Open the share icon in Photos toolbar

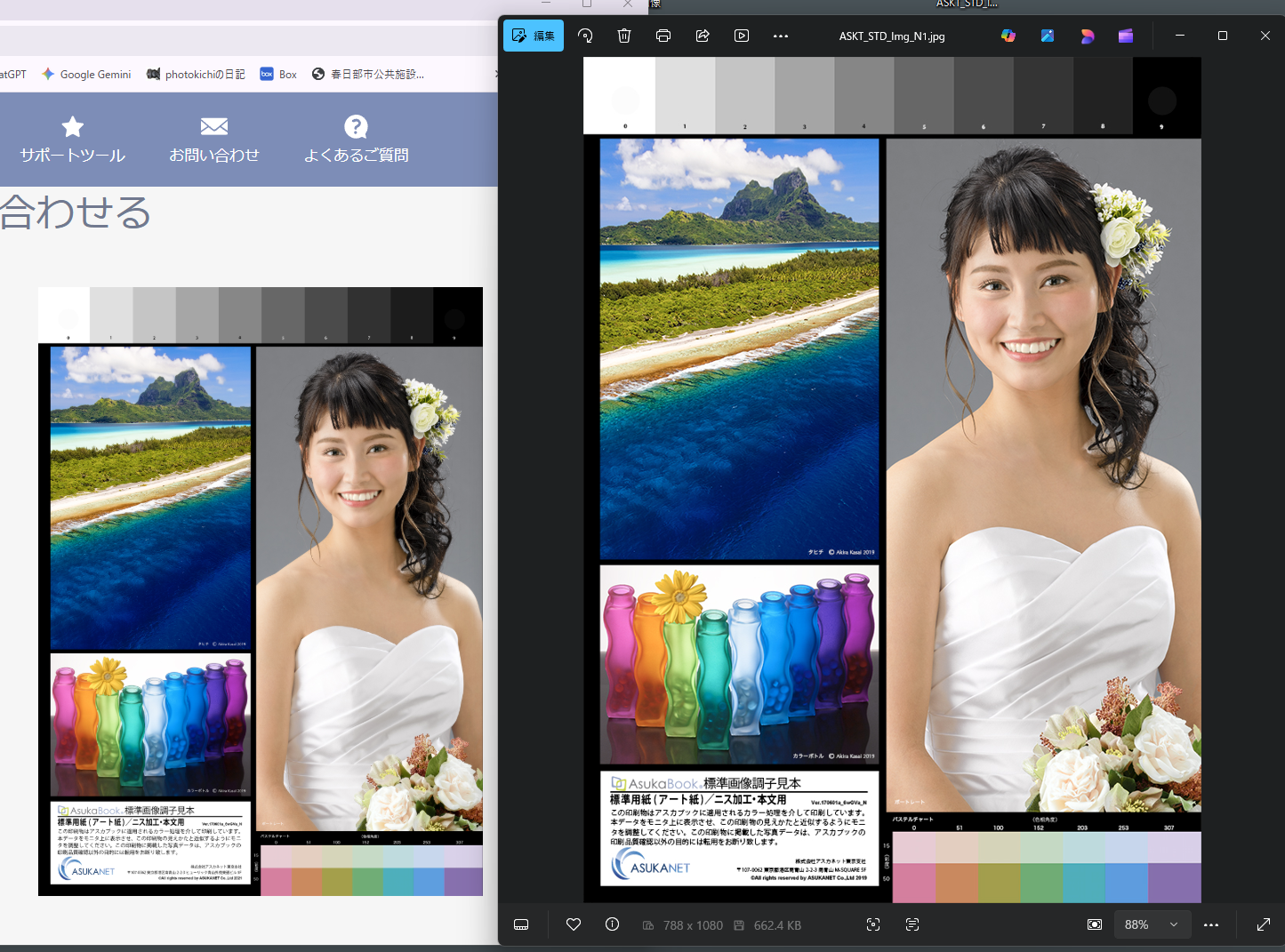[x=703, y=36]
